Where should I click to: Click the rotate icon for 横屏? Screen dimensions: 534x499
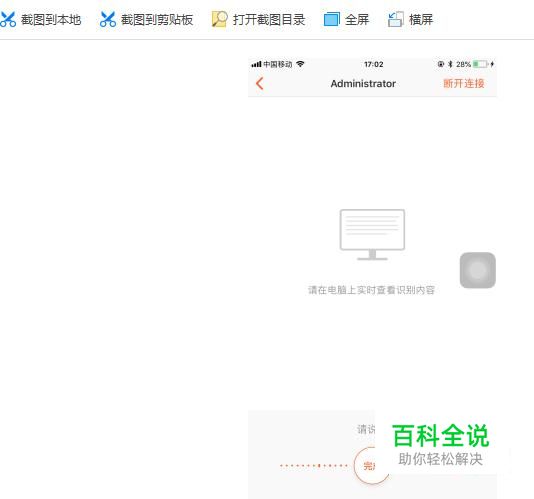coord(396,19)
